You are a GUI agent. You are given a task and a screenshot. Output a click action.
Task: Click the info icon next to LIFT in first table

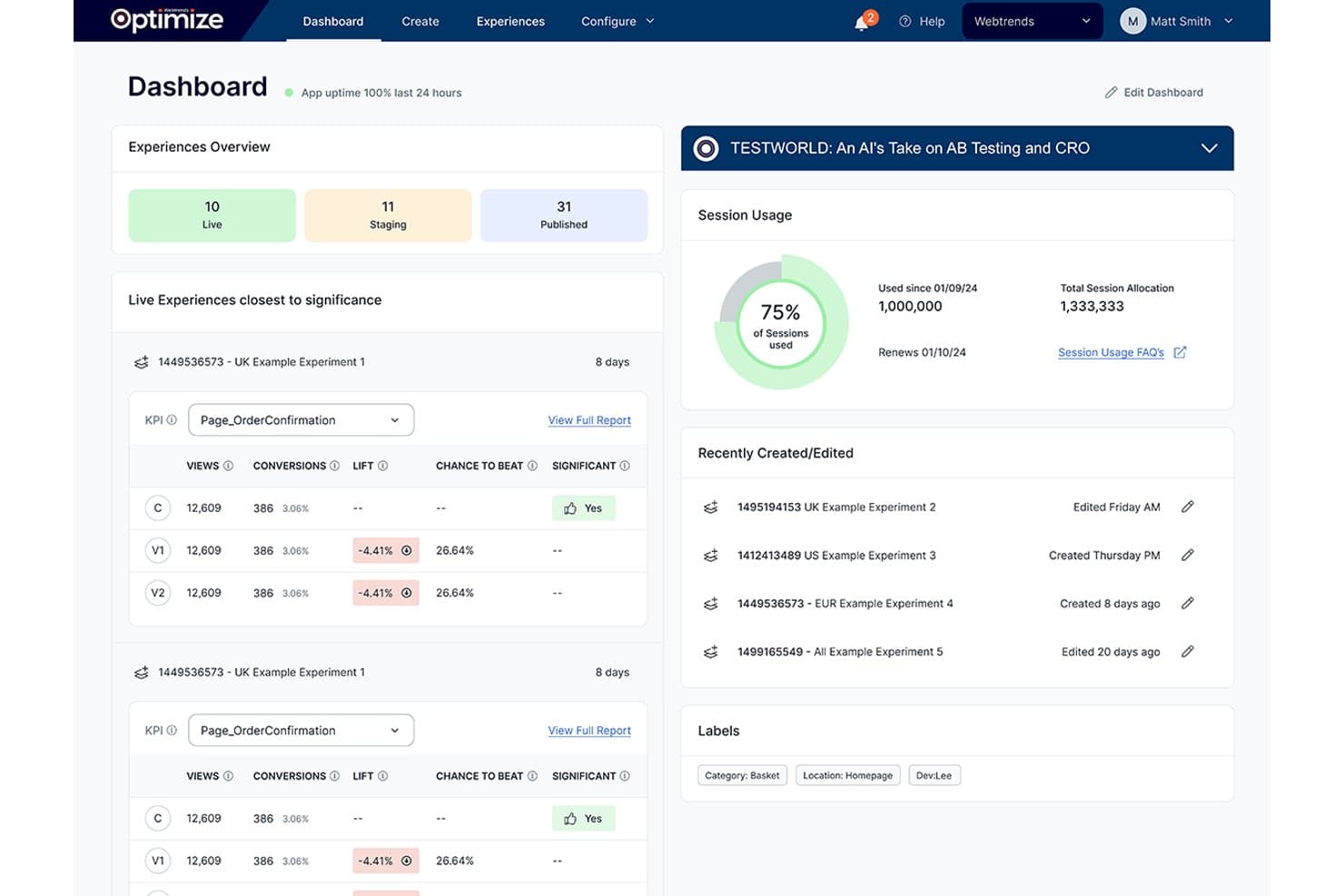tap(382, 466)
